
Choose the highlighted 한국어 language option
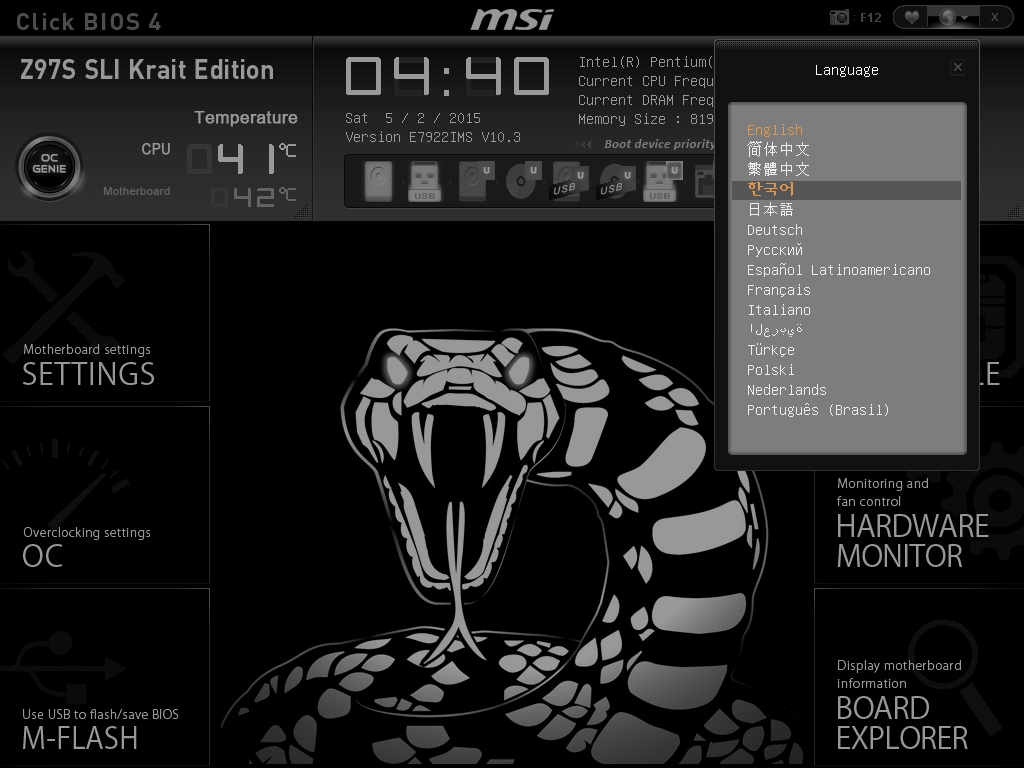coord(846,190)
